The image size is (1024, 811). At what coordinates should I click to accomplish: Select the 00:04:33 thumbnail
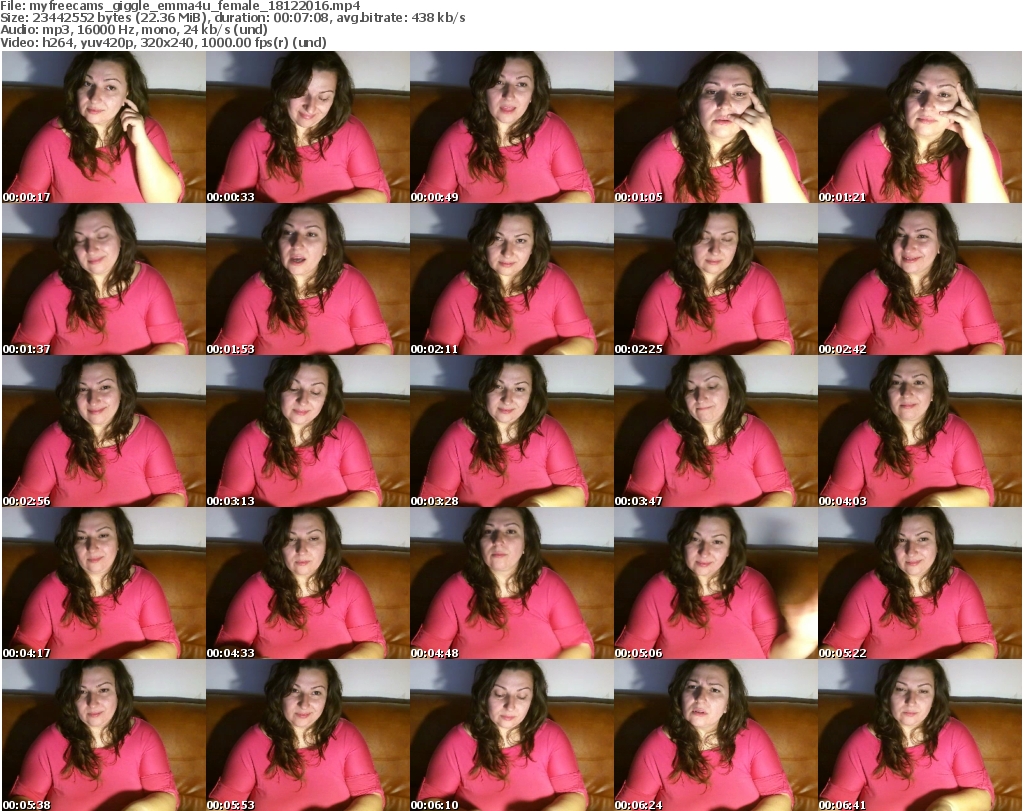(307, 583)
